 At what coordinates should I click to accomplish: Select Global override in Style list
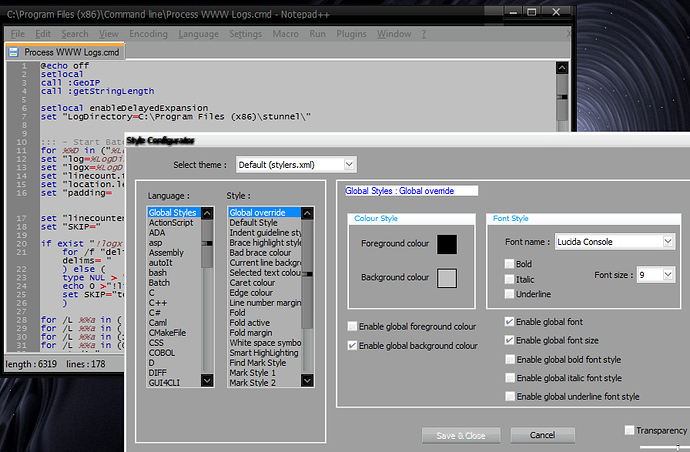click(x=264, y=213)
